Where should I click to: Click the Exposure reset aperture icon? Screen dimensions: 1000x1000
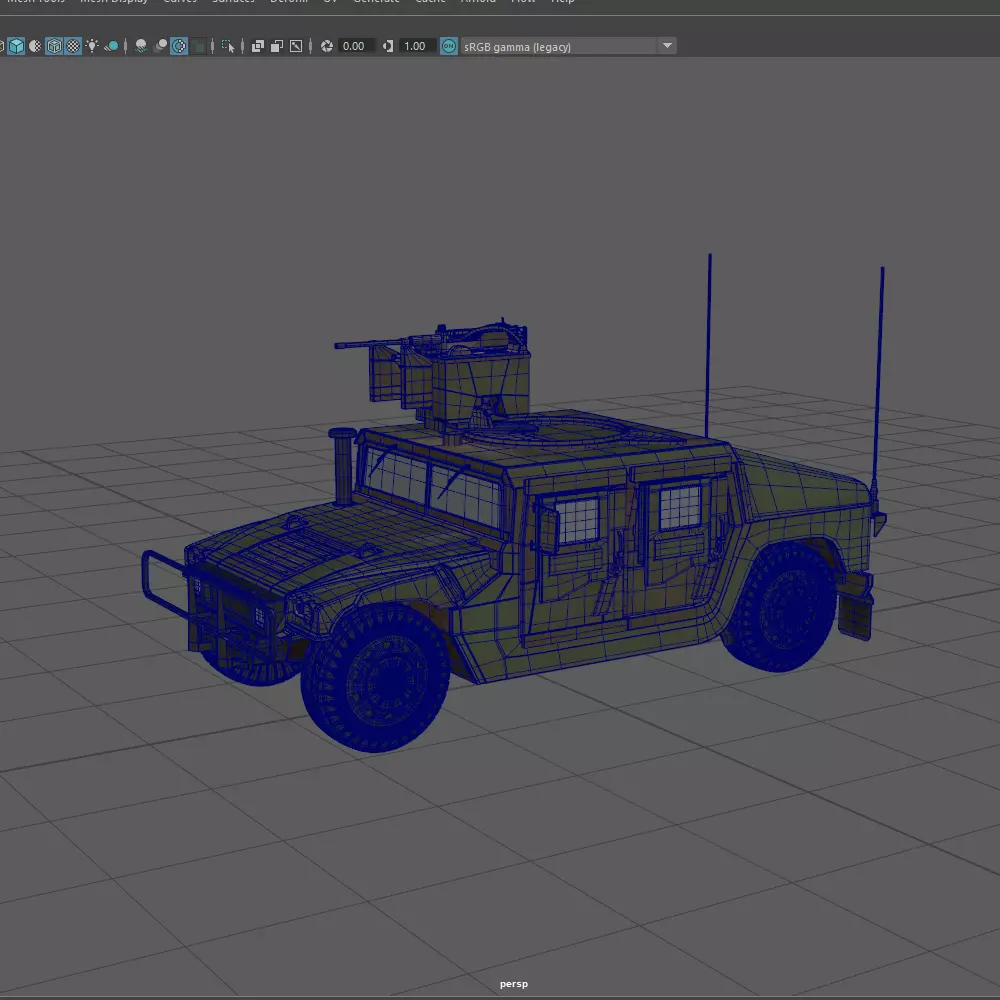(327, 46)
